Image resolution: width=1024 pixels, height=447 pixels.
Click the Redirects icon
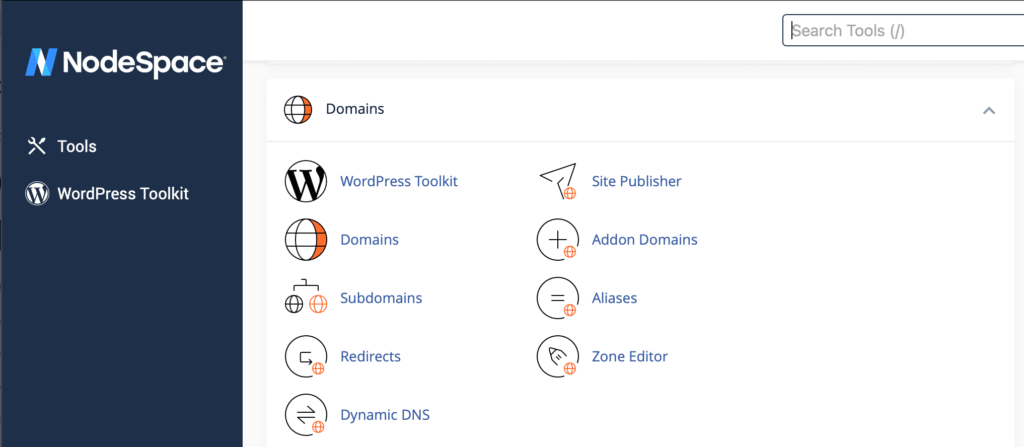coord(306,357)
